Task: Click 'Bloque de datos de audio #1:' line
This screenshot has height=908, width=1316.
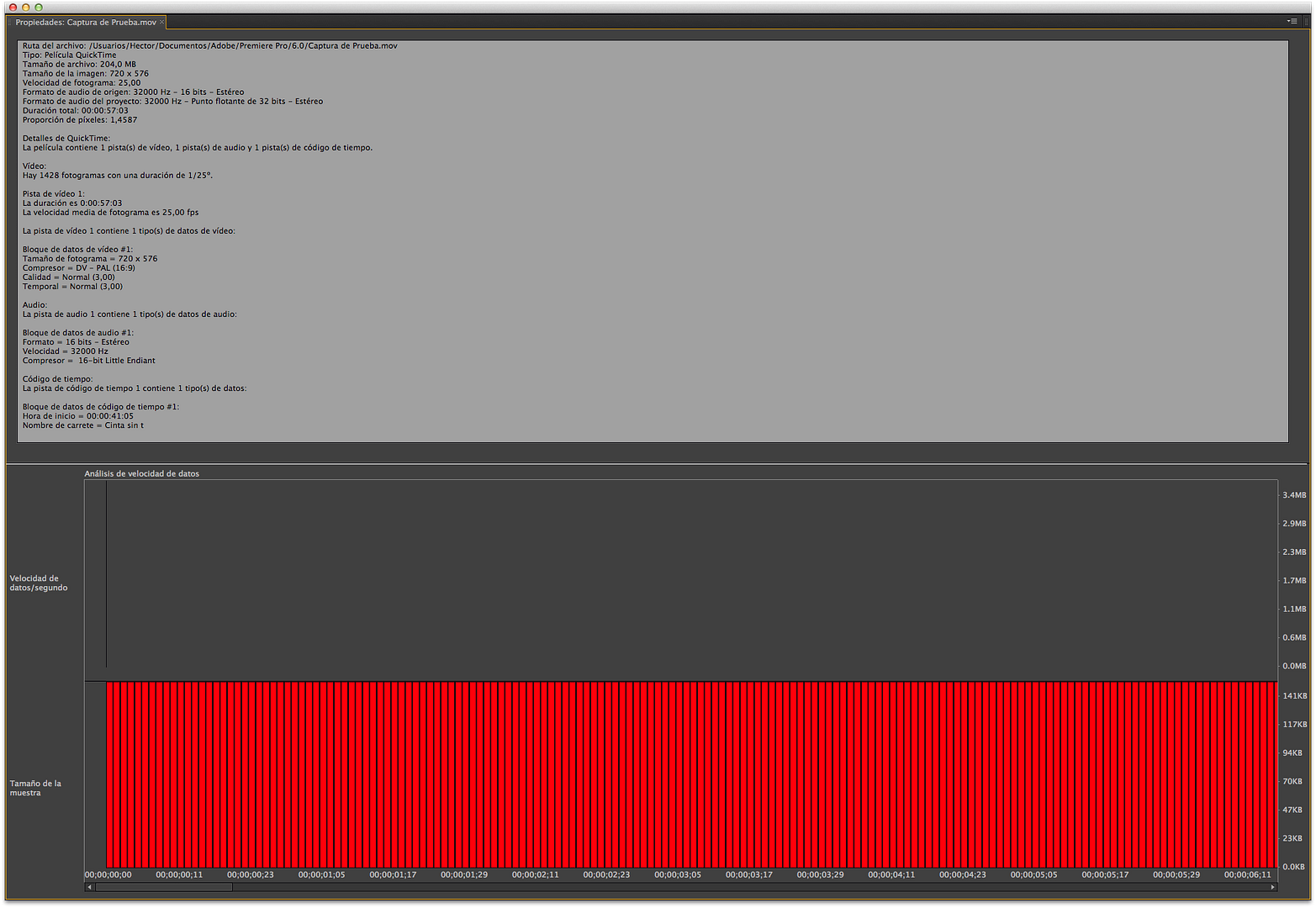Action: click(78, 333)
